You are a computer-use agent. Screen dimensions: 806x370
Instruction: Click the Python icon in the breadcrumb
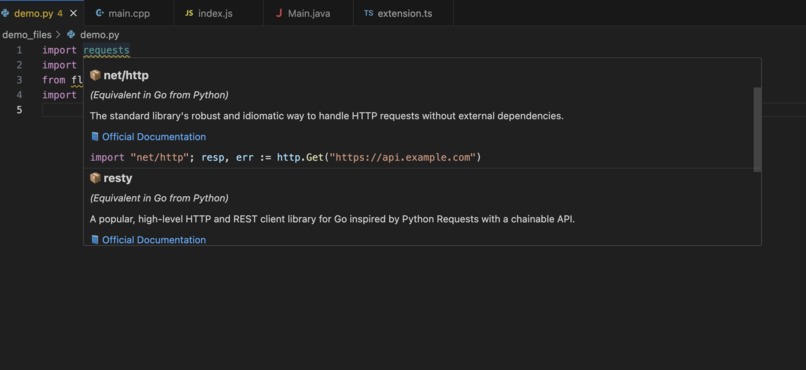[x=71, y=34]
